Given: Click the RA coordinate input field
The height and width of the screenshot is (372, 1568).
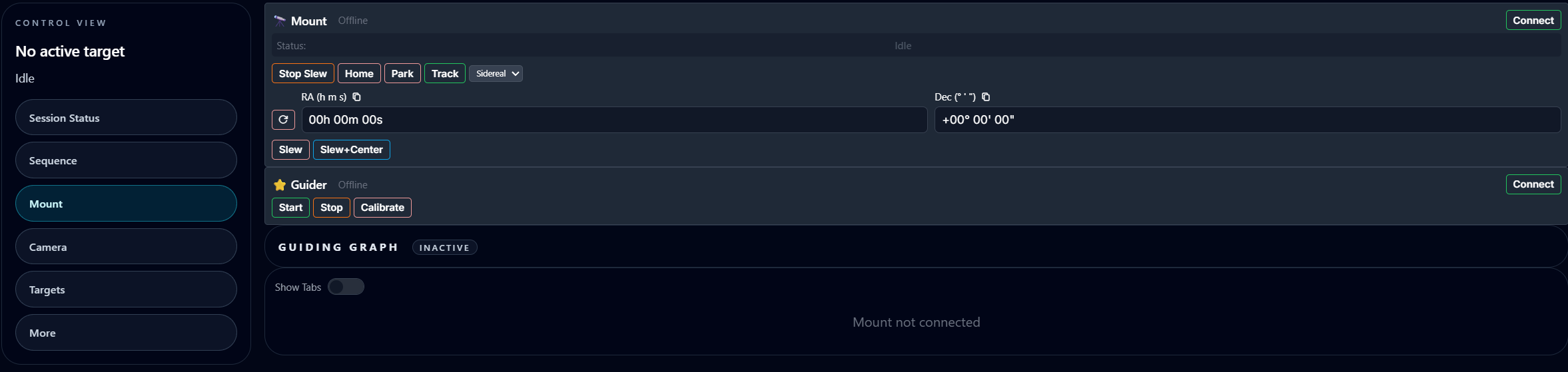Looking at the screenshot, I should [614, 120].
